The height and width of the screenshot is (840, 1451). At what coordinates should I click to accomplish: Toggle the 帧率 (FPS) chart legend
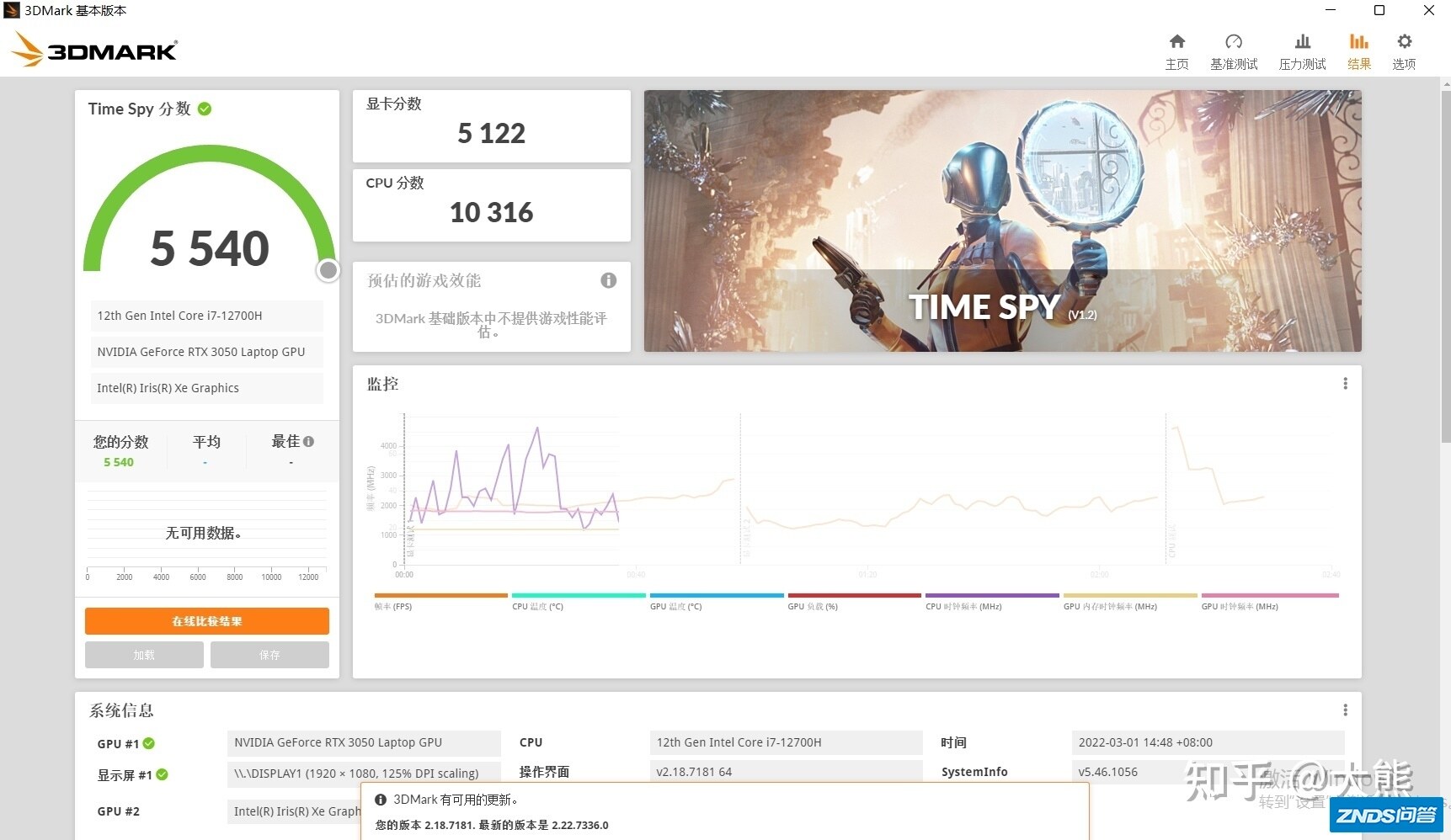440,601
